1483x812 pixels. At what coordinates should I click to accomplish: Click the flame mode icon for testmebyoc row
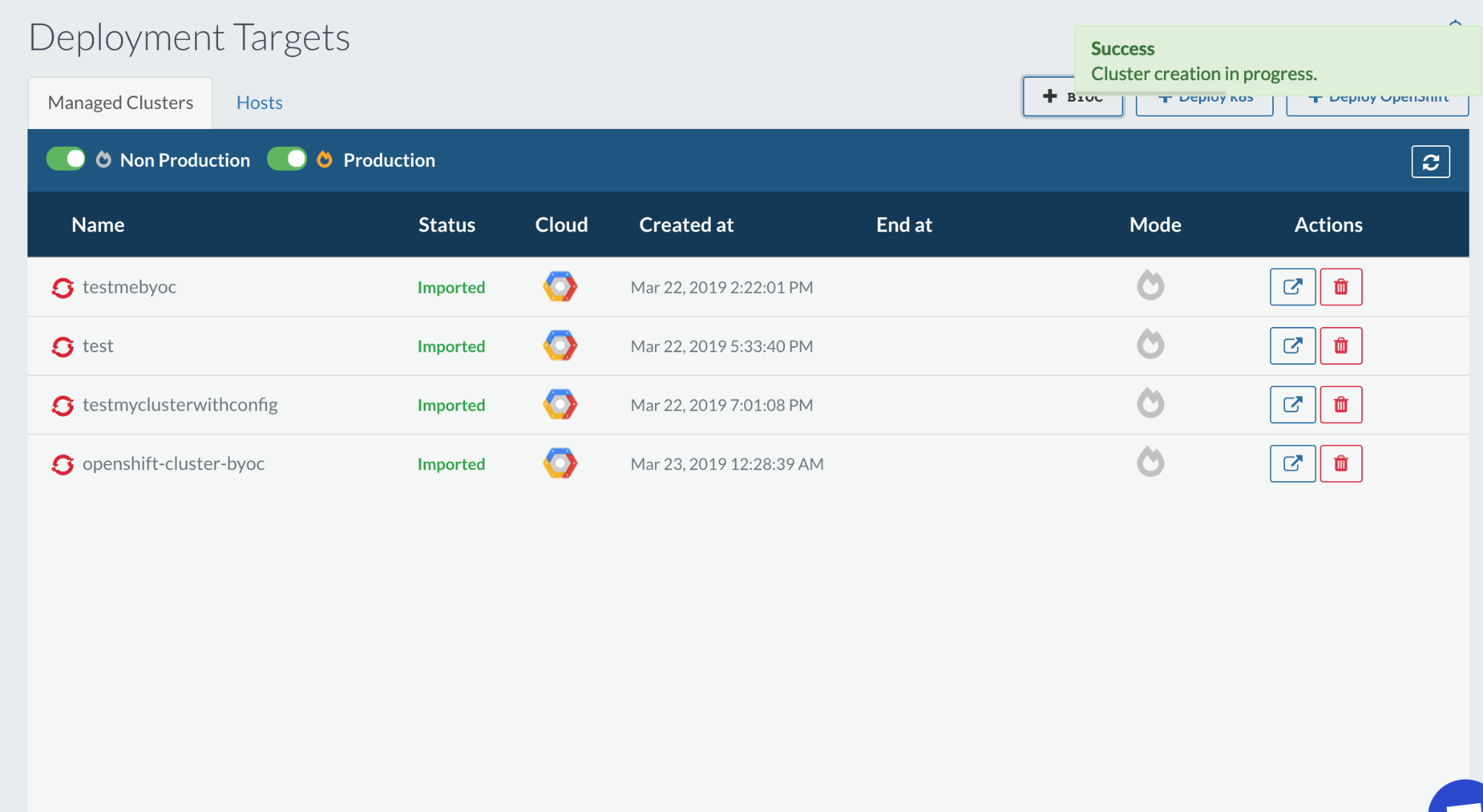(1151, 285)
